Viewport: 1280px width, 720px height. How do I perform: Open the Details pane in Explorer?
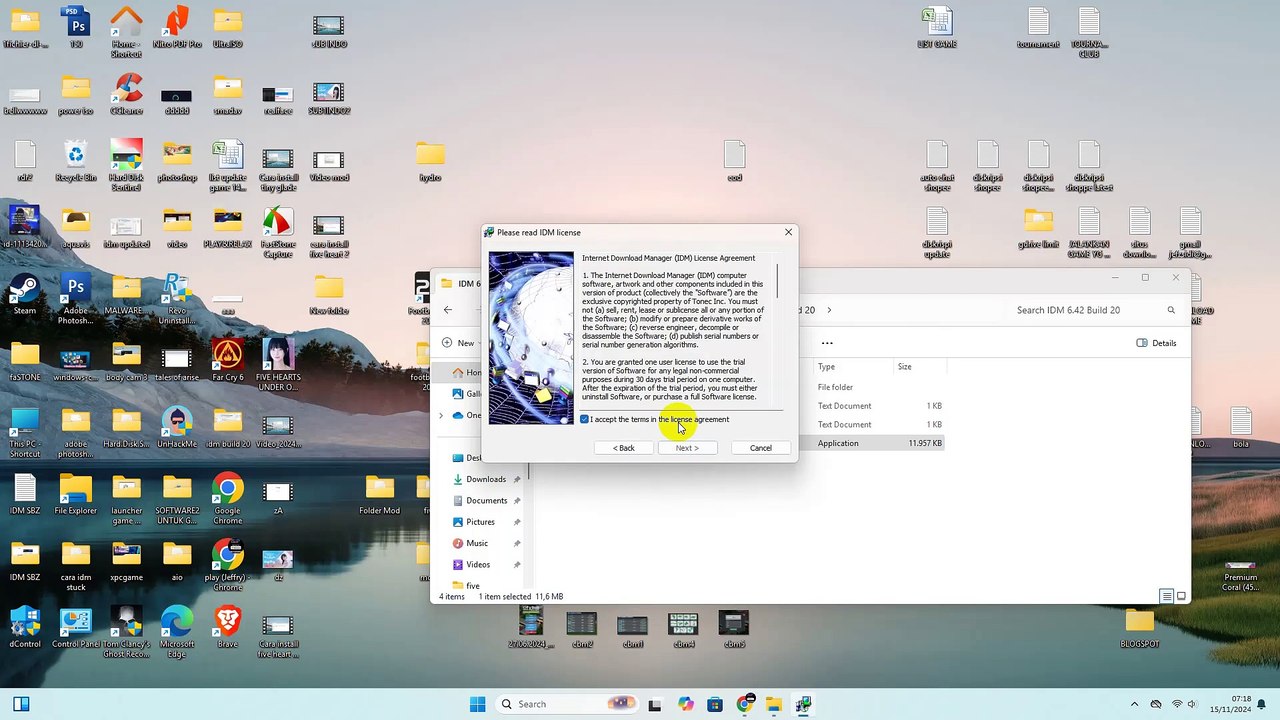coord(1157,343)
